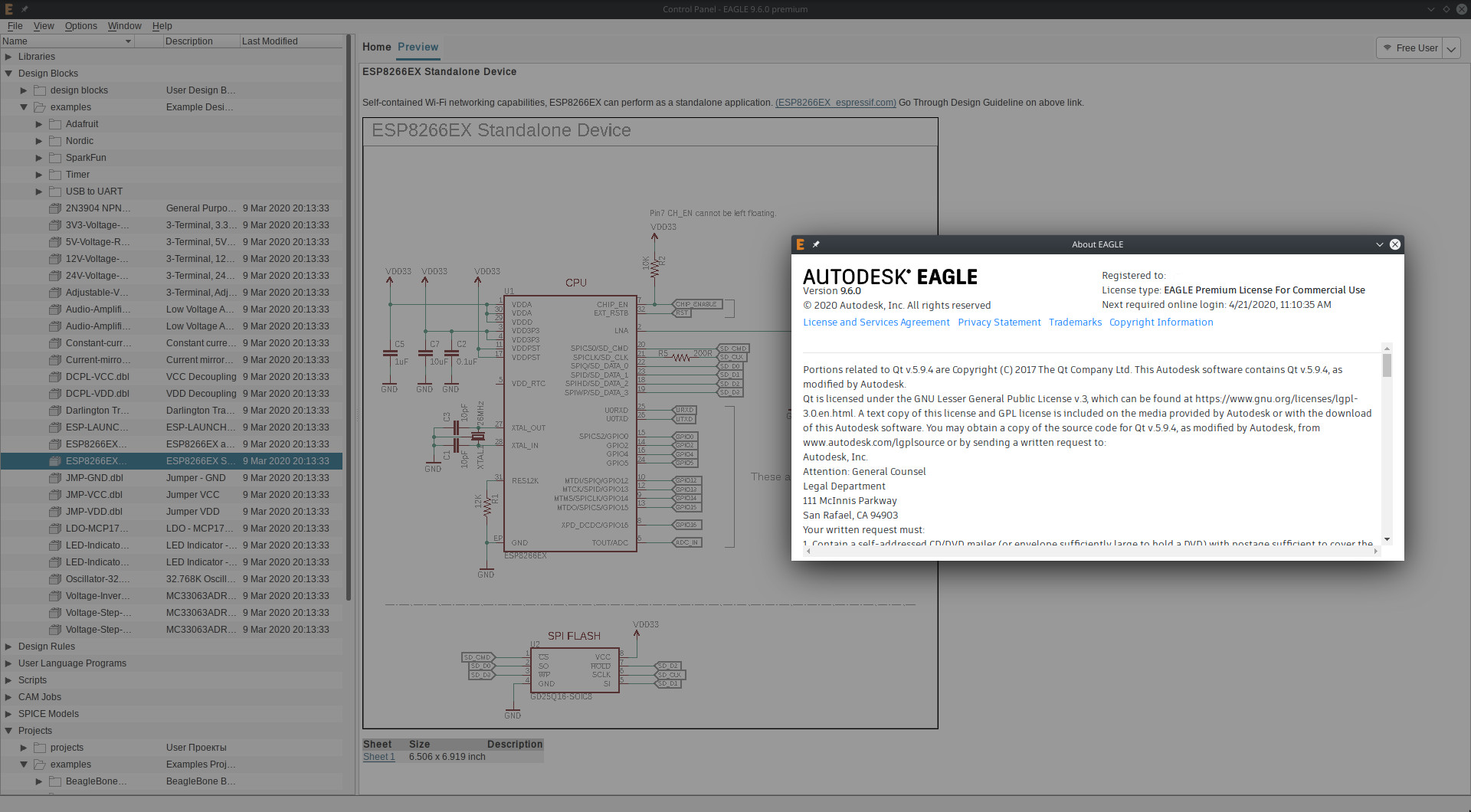Click the Darlington Tr design block icon
This screenshot has width=1471, height=812.
coord(55,411)
